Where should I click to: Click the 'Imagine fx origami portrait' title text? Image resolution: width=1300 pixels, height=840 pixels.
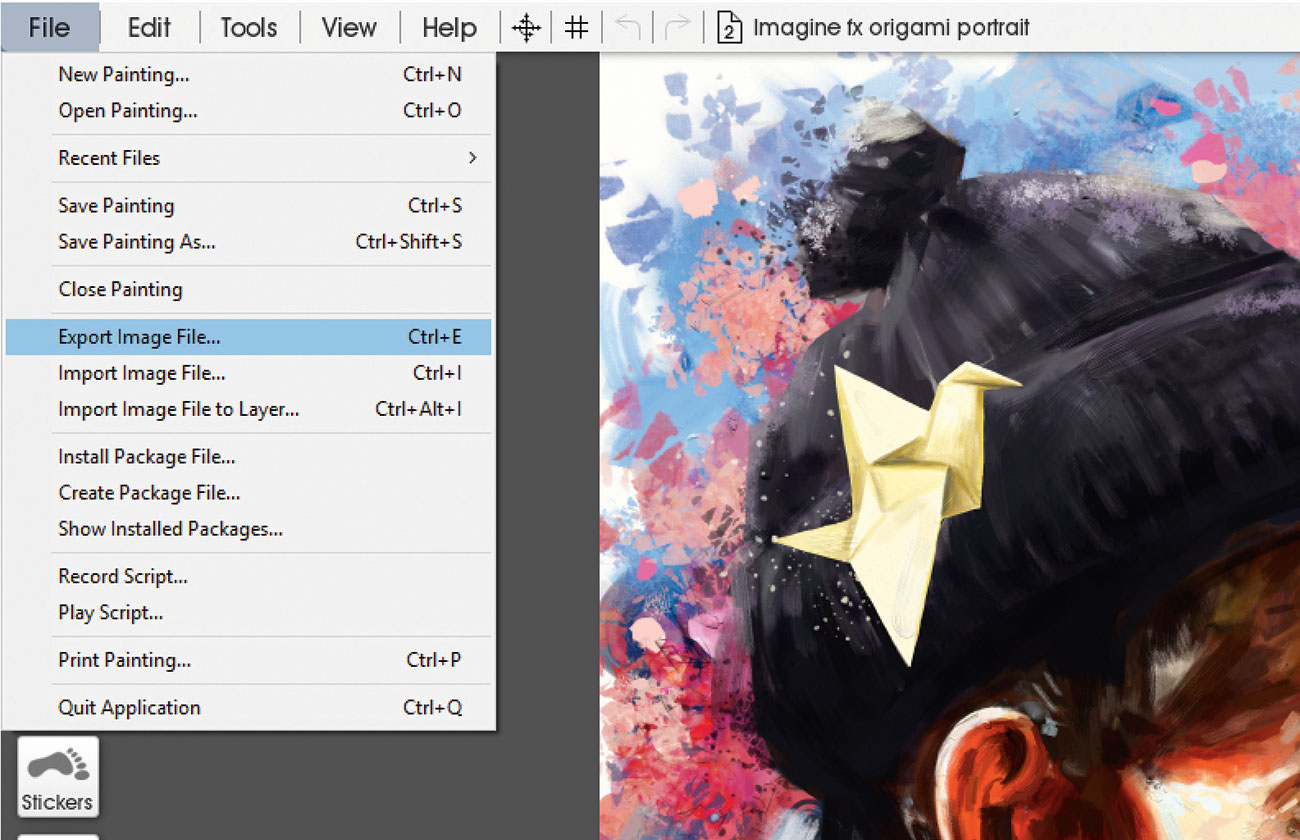(x=891, y=28)
